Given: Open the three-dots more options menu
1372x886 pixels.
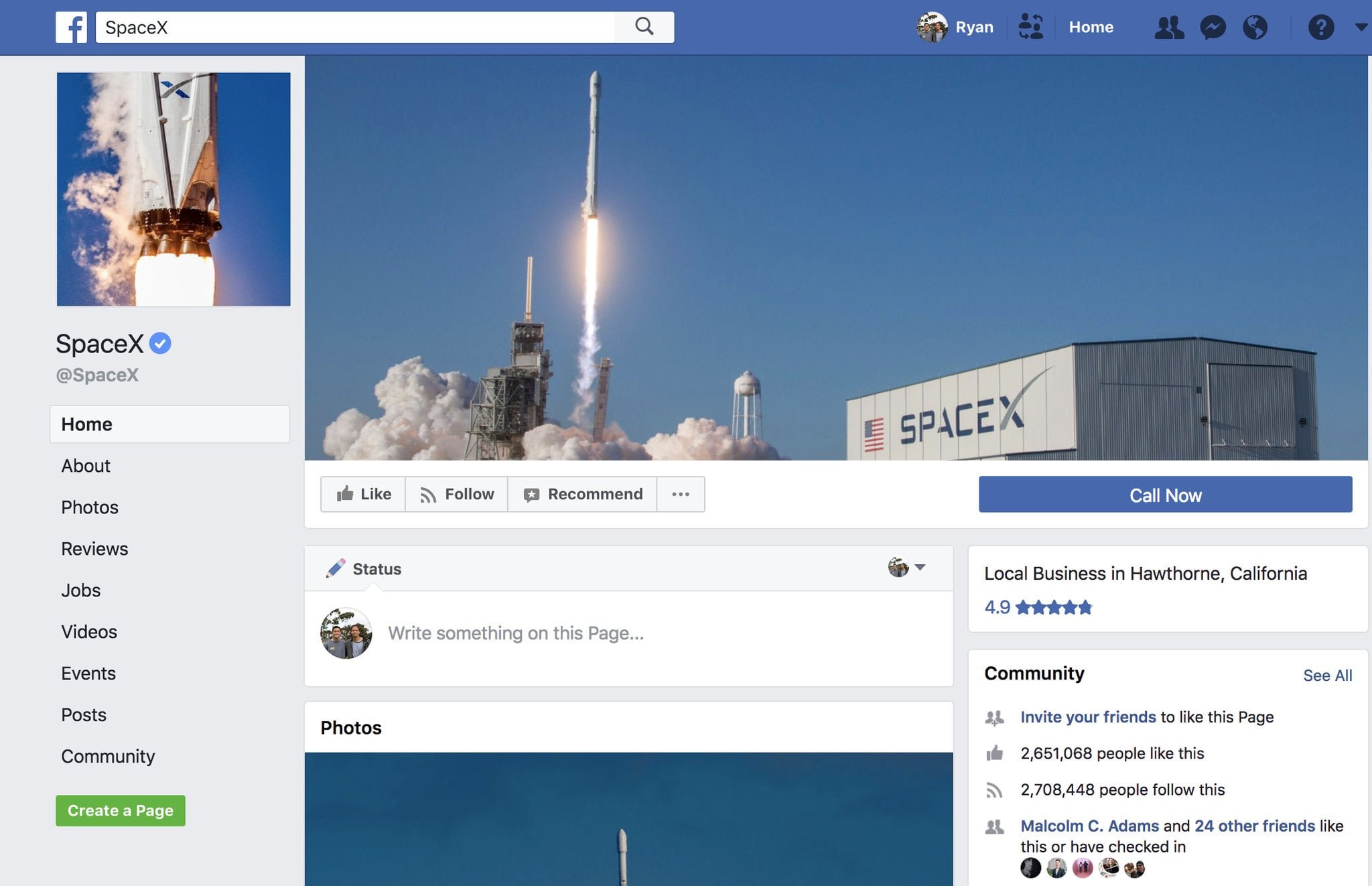Looking at the screenshot, I should coord(681,495).
